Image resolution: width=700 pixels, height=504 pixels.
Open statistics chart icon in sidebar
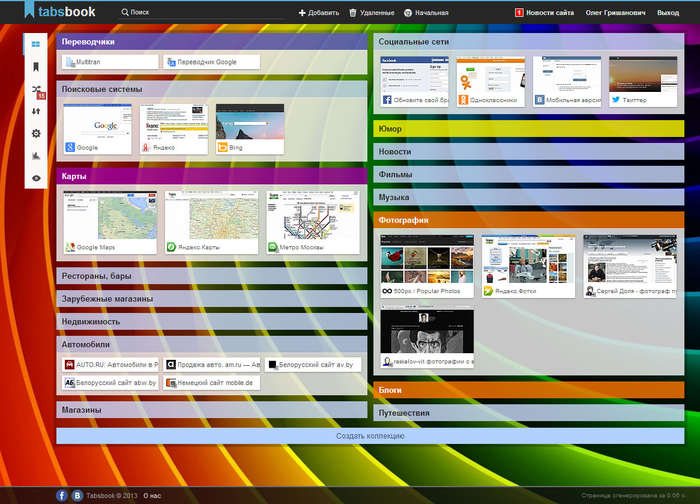click(x=36, y=156)
